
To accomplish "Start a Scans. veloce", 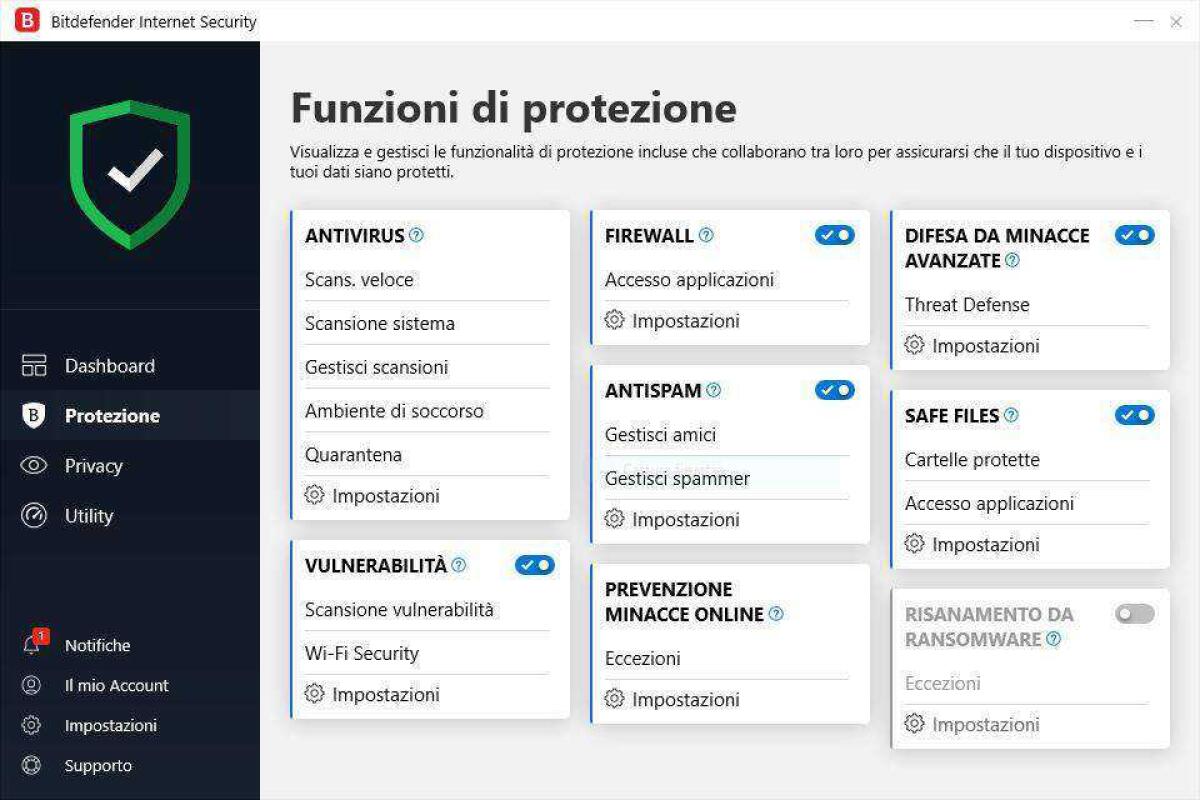I will [359, 280].
